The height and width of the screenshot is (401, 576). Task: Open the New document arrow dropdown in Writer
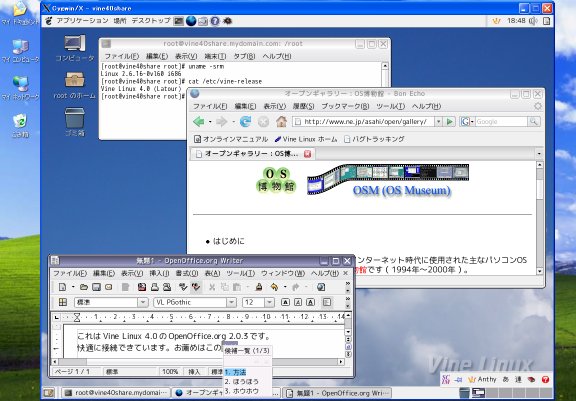73,287
